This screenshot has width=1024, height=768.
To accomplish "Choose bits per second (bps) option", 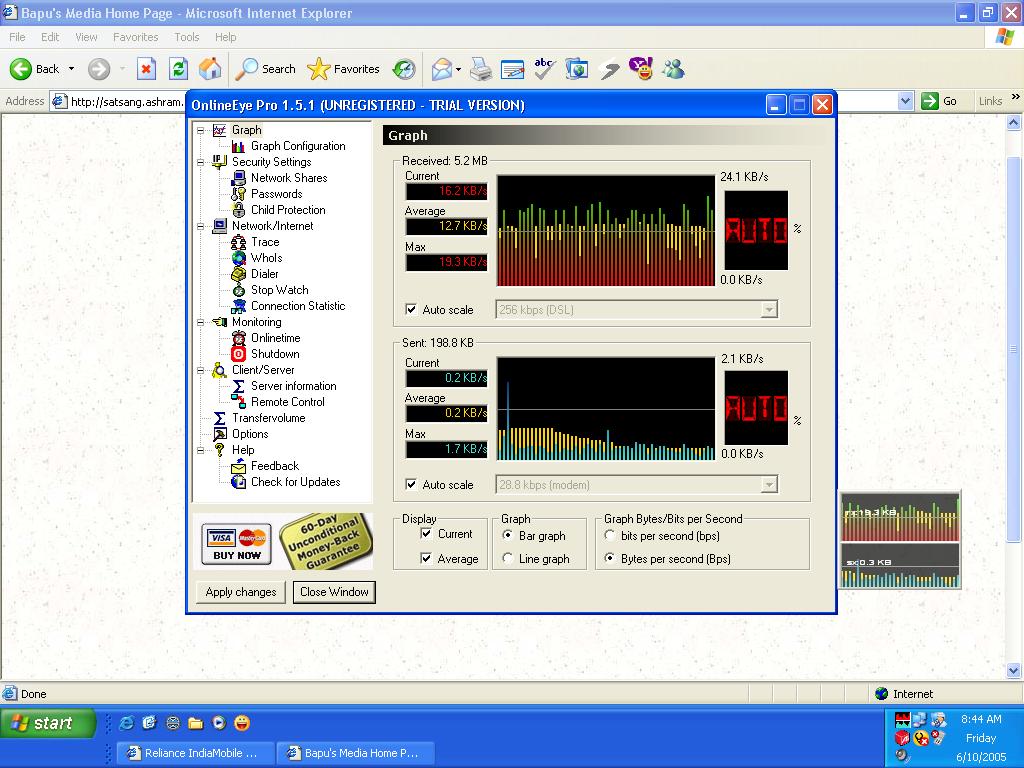I will click(610, 536).
